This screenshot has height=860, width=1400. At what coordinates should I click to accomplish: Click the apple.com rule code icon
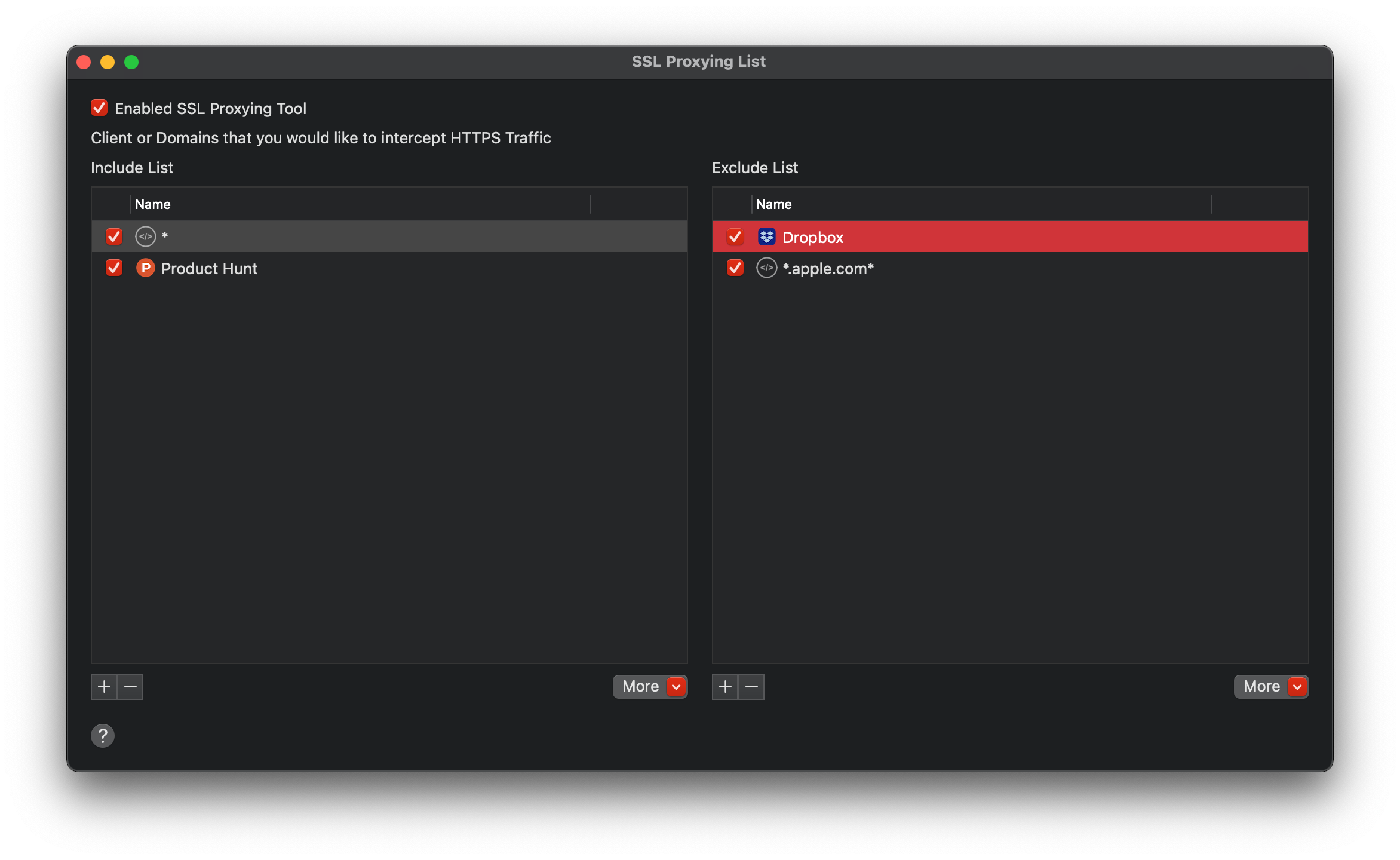point(766,268)
